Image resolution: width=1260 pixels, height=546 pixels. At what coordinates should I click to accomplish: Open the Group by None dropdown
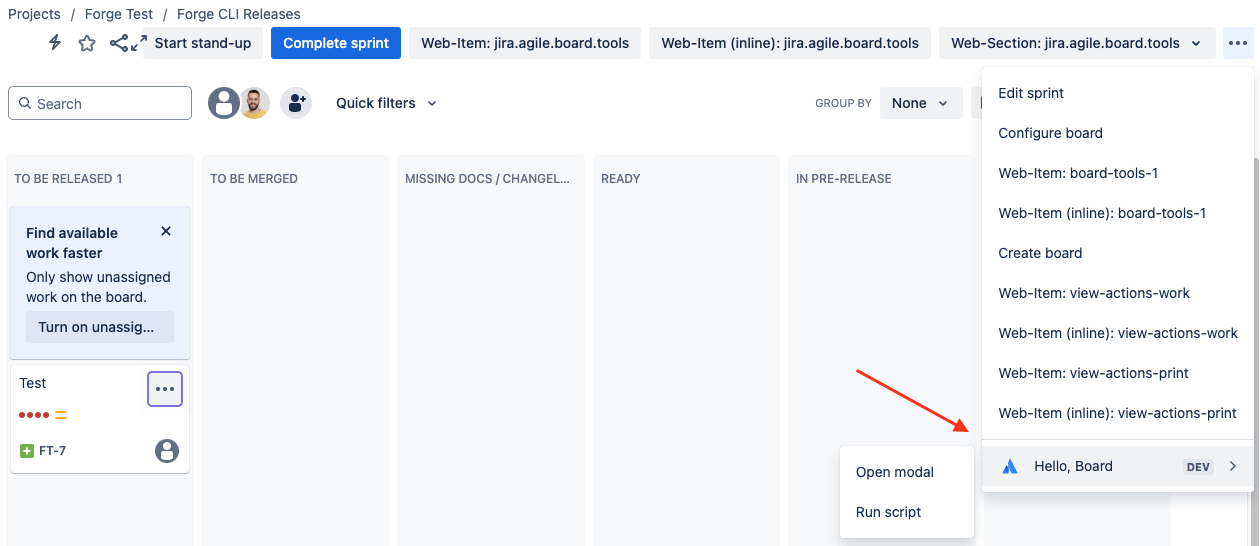coord(920,103)
